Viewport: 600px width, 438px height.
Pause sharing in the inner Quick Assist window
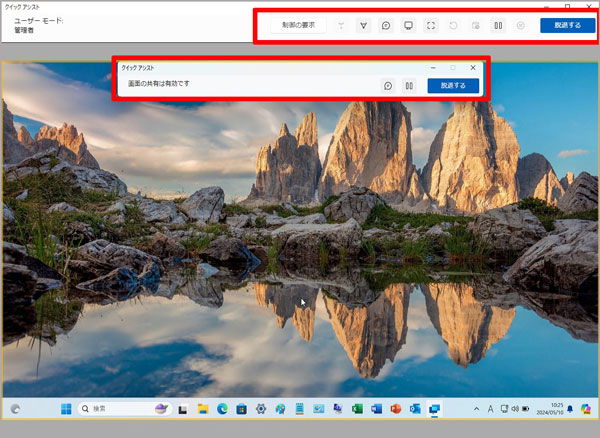(408, 86)
